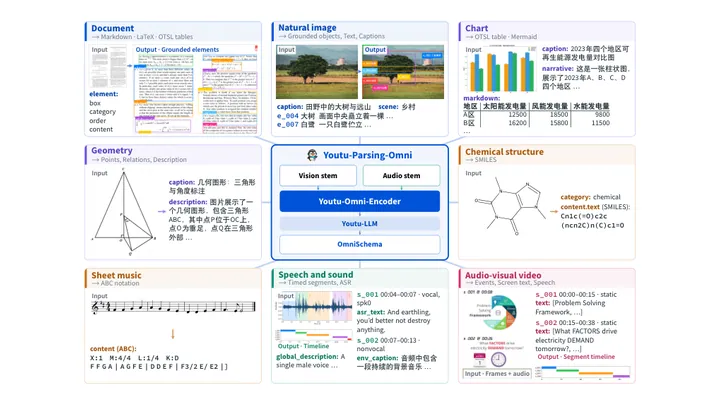Click the clock icon in the video frame
The height and width of the screenshot is (405, 720).
pyautogui.click(x=499, y=359)
